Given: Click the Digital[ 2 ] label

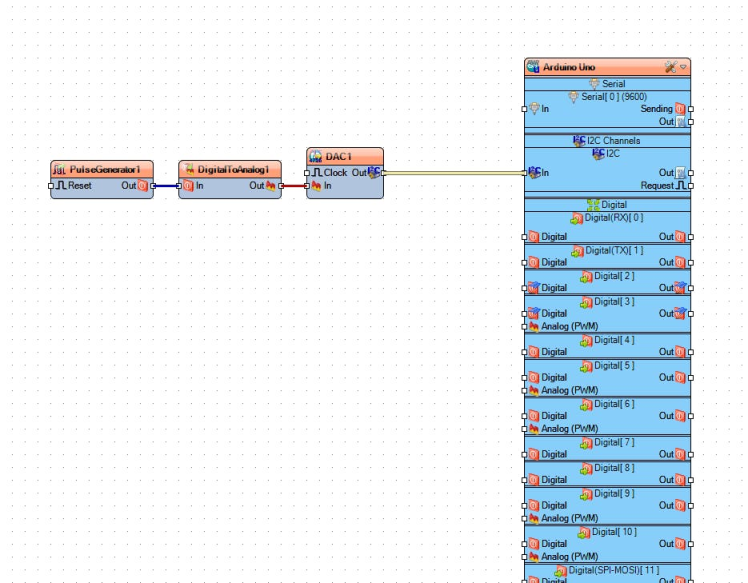Looking at the screenshot, I should [614, 276].
